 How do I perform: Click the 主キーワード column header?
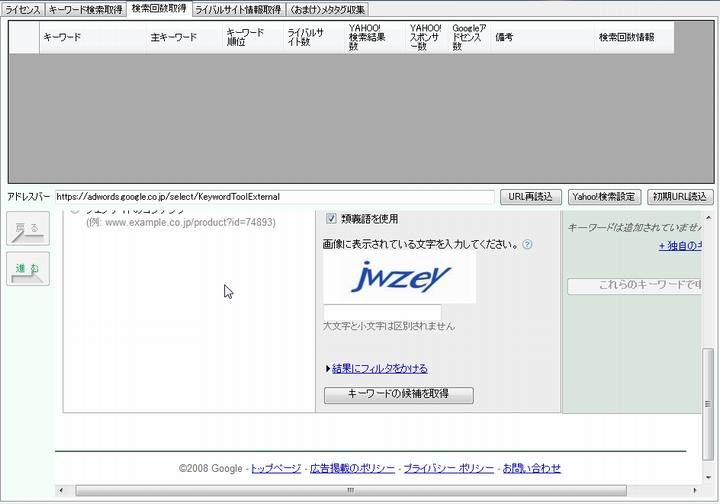pos(185,37)
